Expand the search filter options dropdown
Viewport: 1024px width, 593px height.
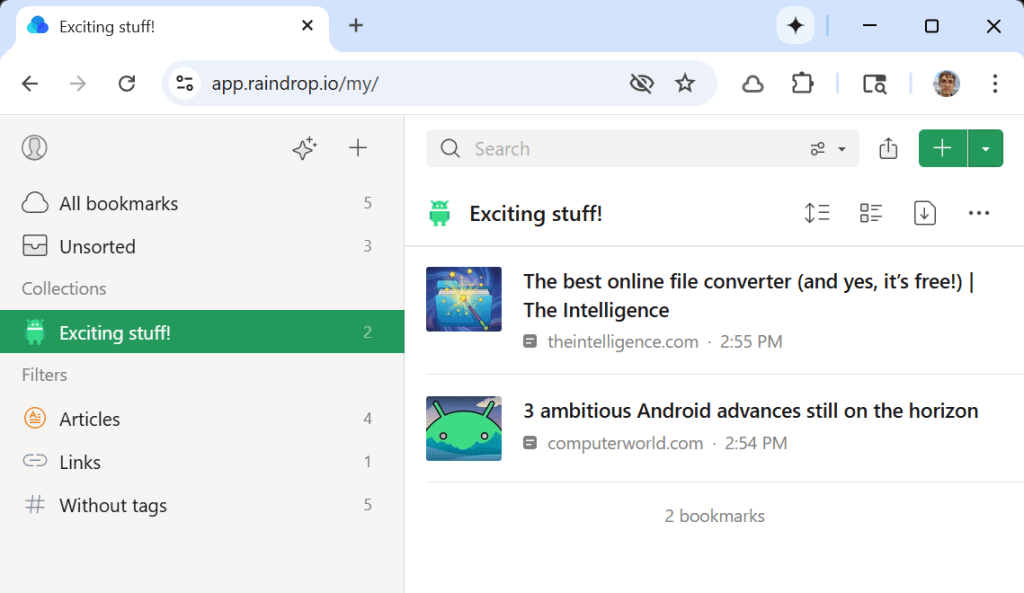tap(828, 149)
